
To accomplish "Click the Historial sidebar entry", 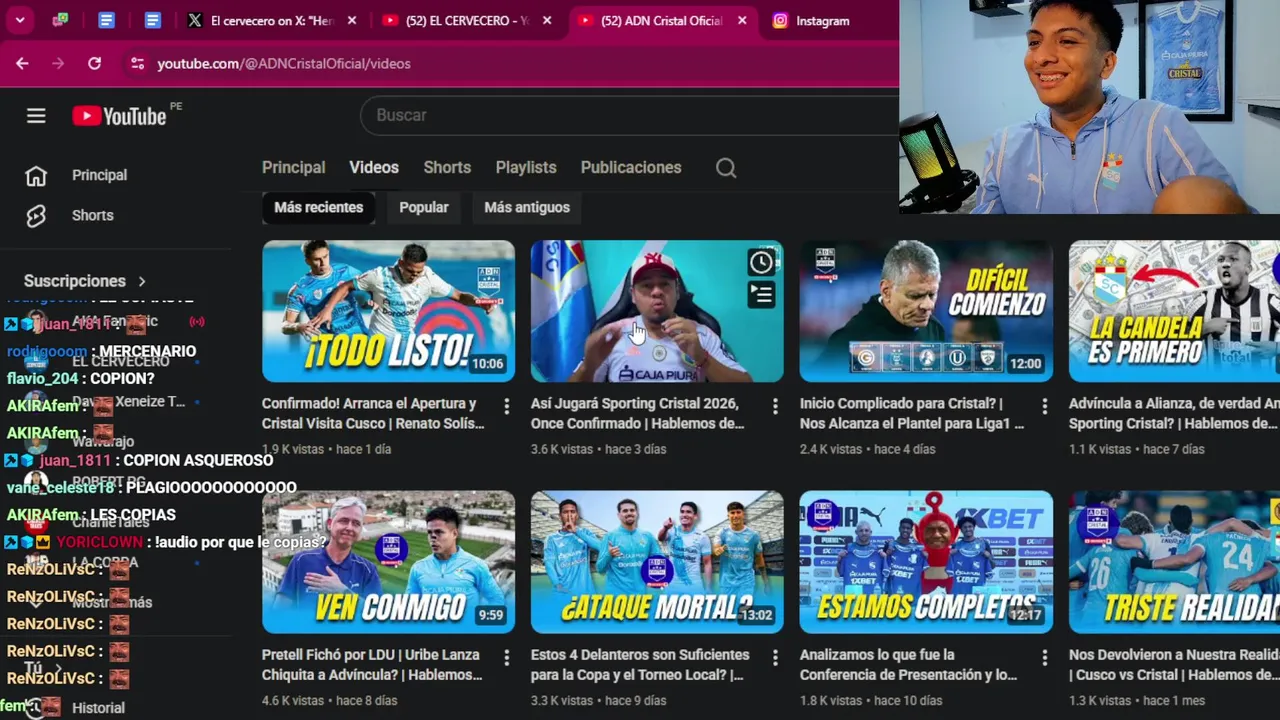I will pyautogui.click(x=98, y=707).
